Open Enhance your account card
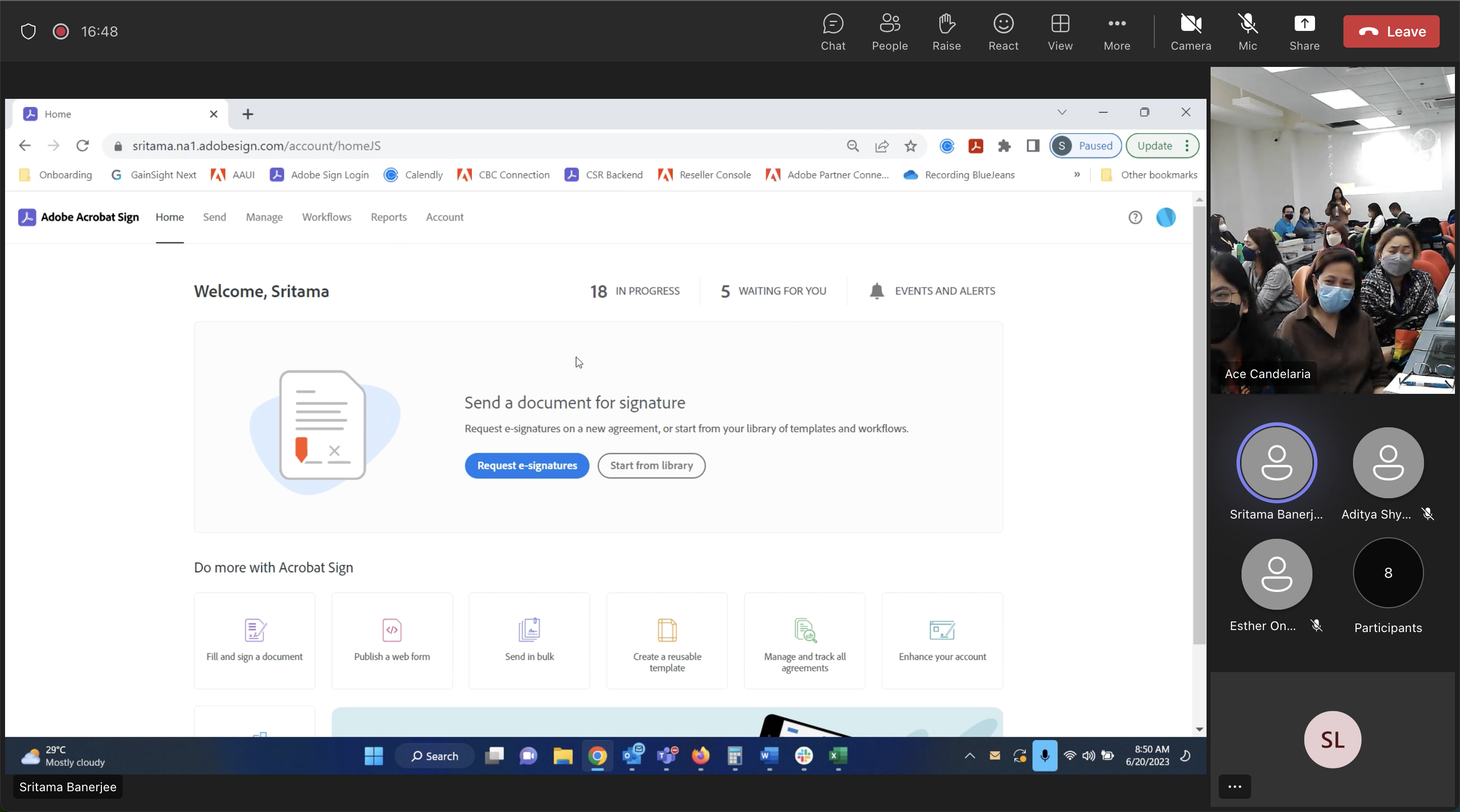This screenshot has height=812, width=1460. pos(942,641)
